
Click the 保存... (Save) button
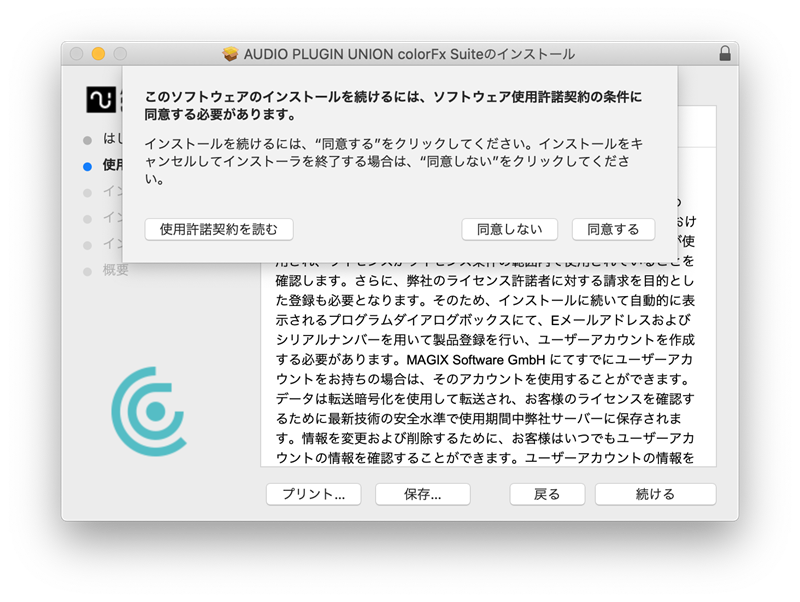click(x=422, y=494)
